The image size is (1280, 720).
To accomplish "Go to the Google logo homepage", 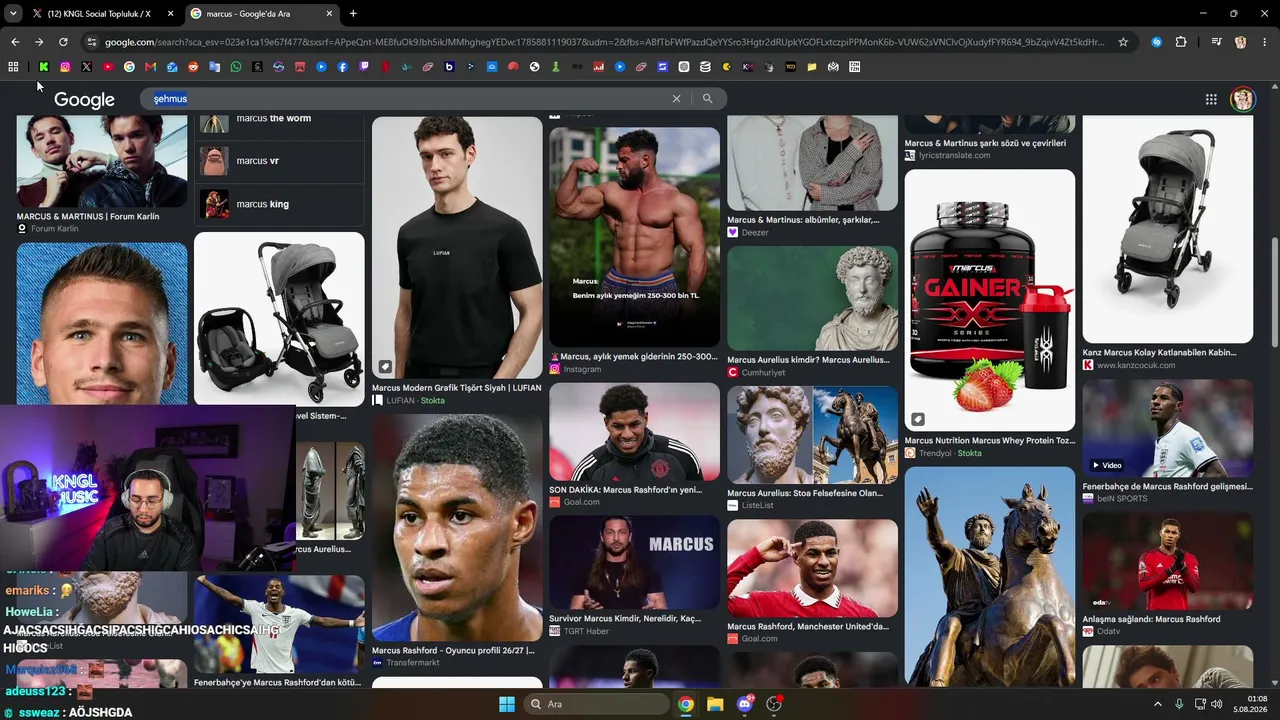I will (x=84, y=100).
